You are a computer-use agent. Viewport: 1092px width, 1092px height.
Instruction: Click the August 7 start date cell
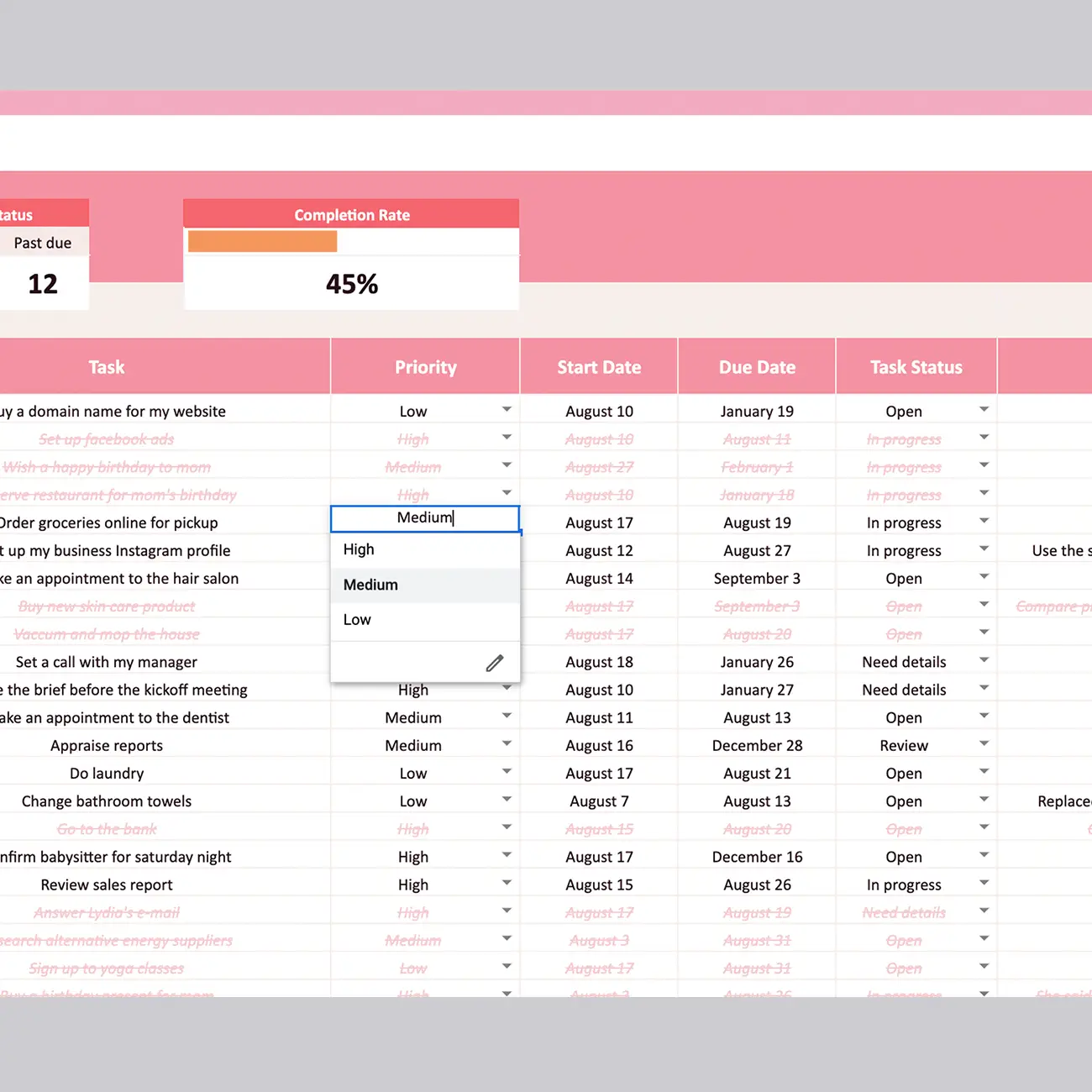coord(599,801)
